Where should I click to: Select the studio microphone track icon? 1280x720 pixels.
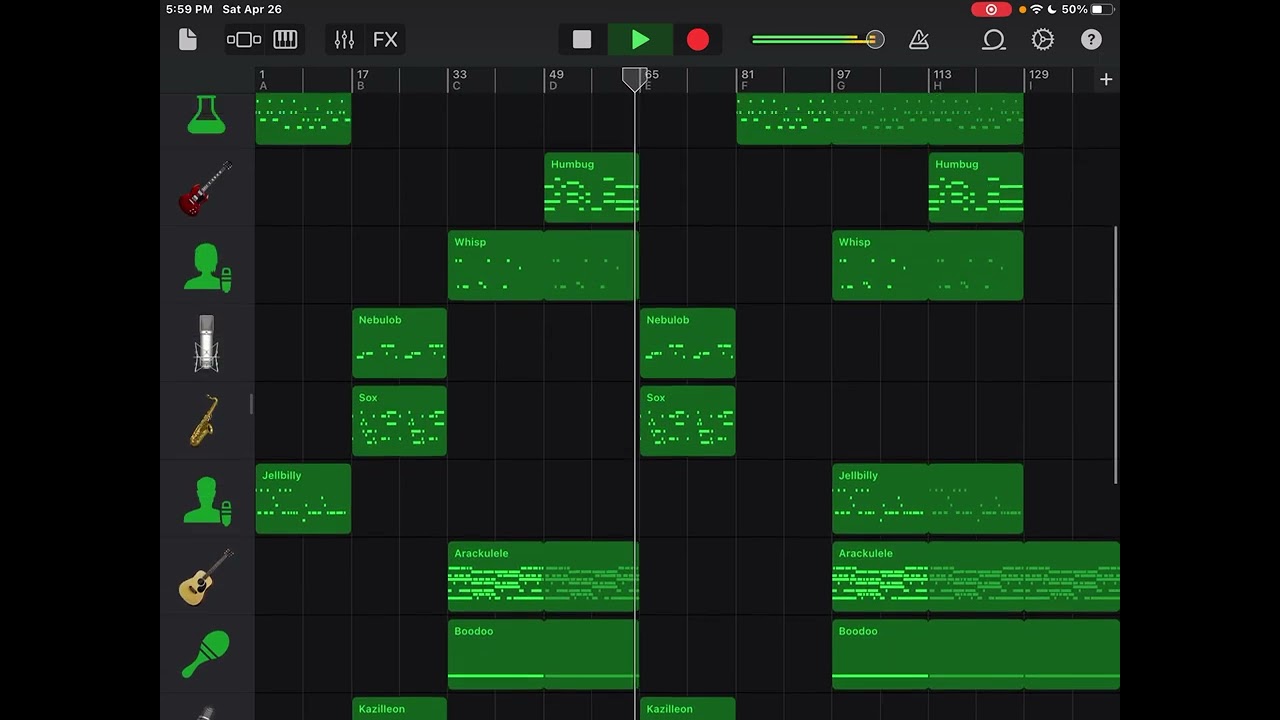pos(206,343)
